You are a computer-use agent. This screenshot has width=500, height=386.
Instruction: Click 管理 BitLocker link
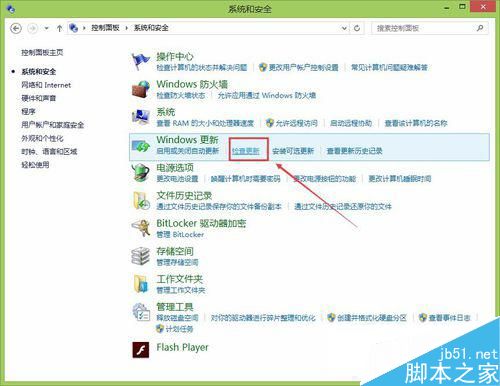pyautogui.click(x=180, y=234)
